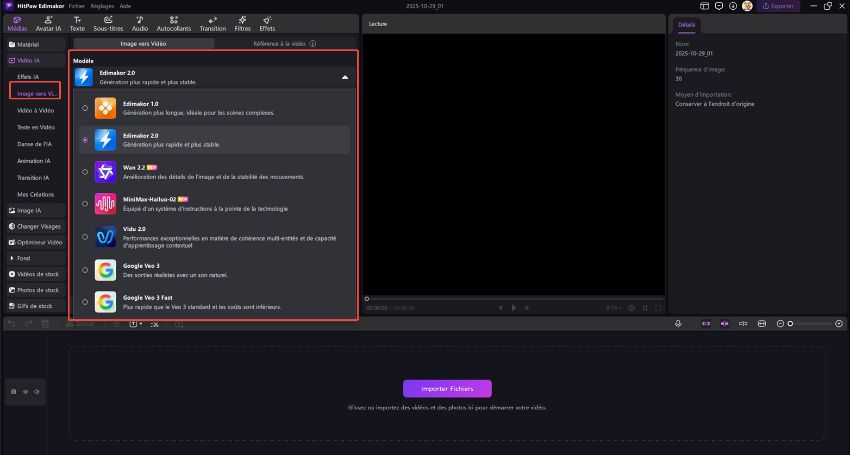Open the Sous-titres tab
The height and width of the screenshot is (455, 850).
(108, 24)
